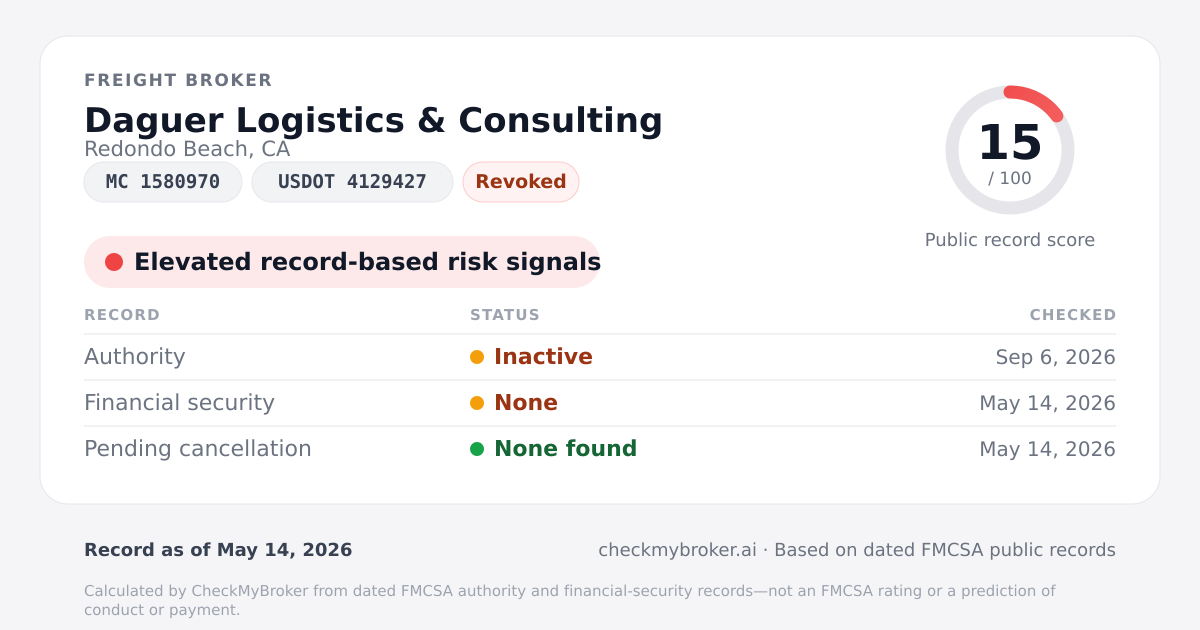Click the green dot beside None found
1200x630 pixels.
click(x=477, y=449)
